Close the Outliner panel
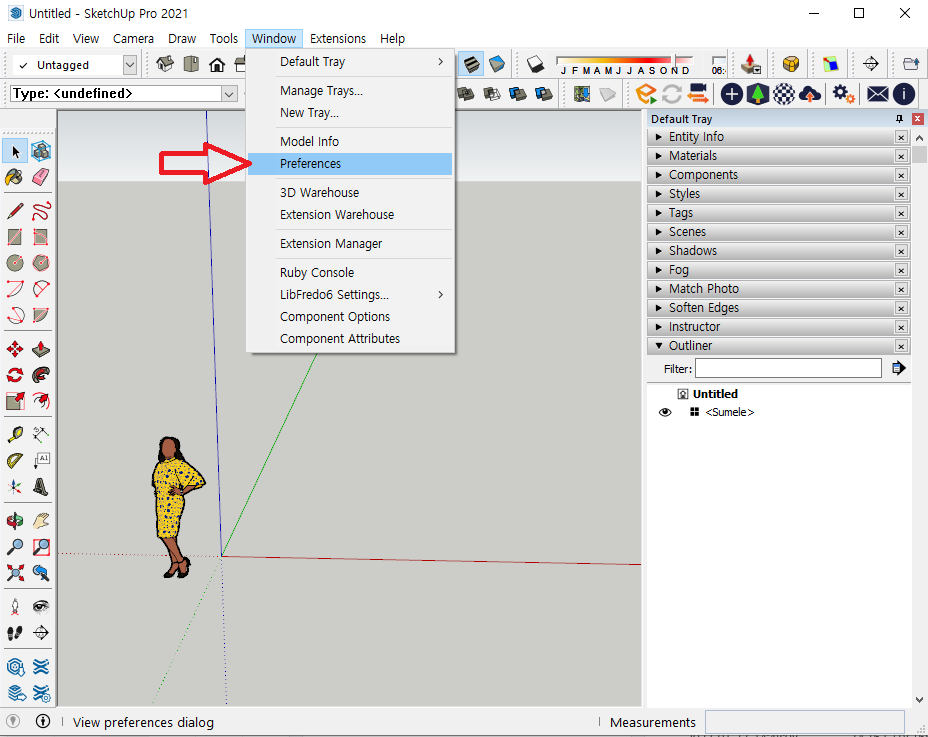 click(901, 346)
